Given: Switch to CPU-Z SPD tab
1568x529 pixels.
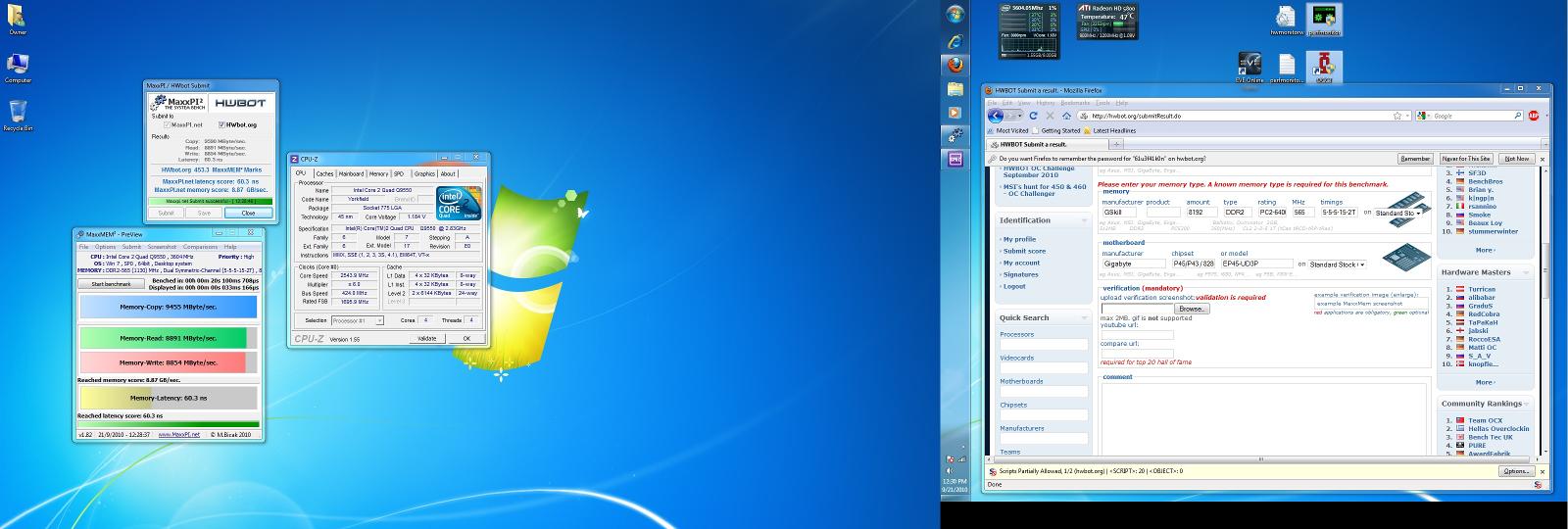Looking at the screenshot, I should (399, 173).
